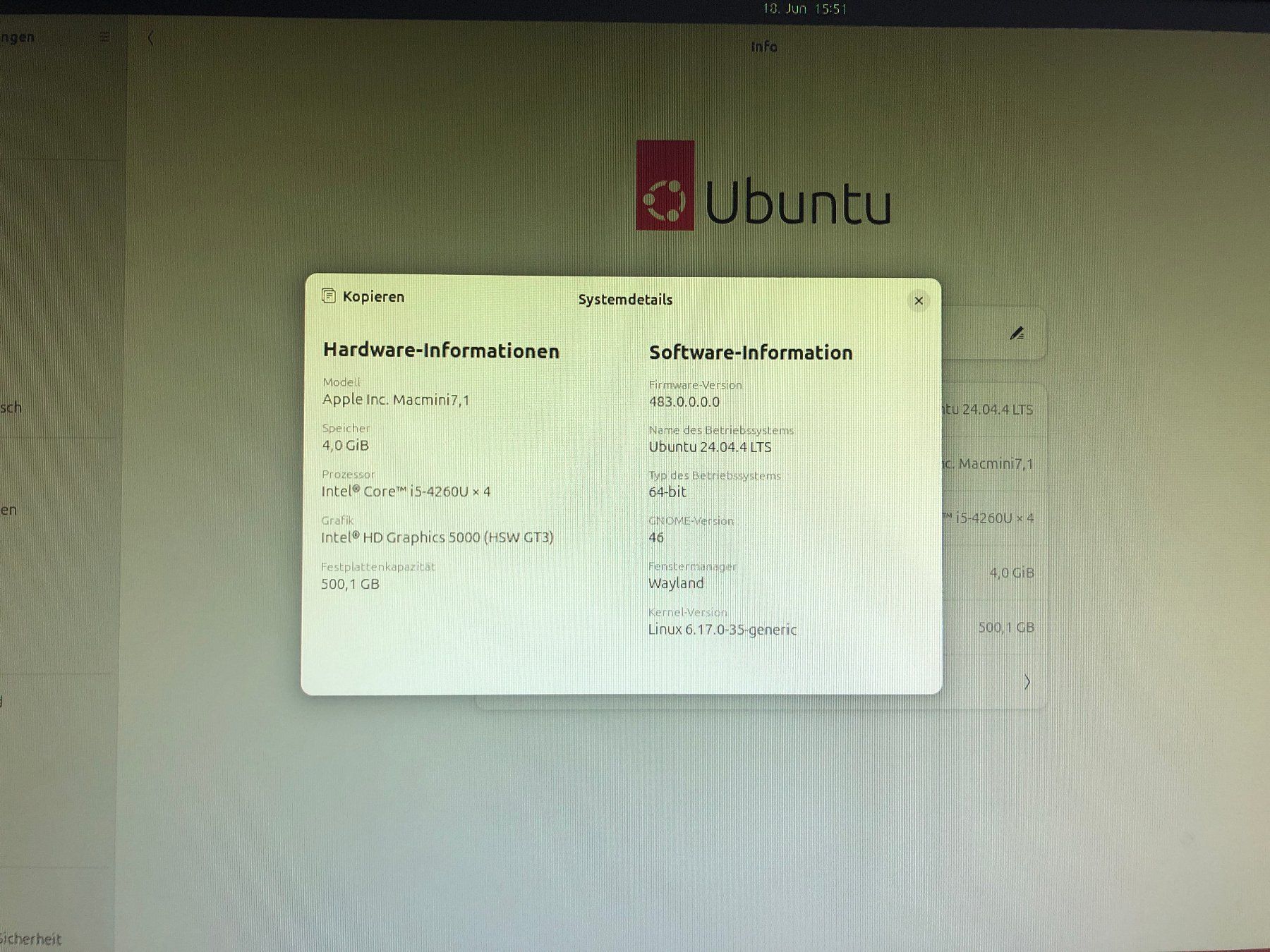The image size is (1270, 952).
Task: Click the pencil edit icon for device name
Action: coord(1017,334)
